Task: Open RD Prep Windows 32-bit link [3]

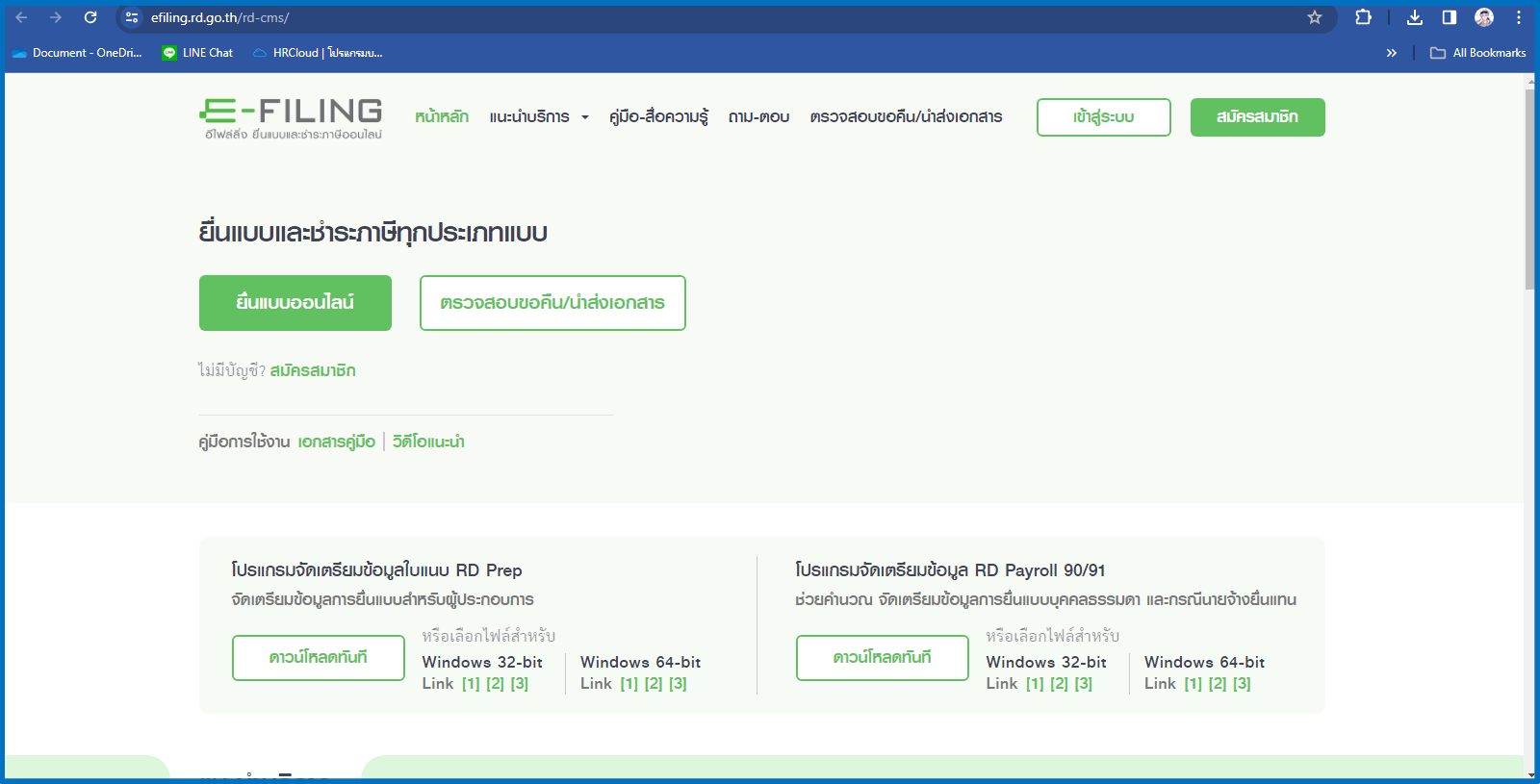Action: pos(520,684)
